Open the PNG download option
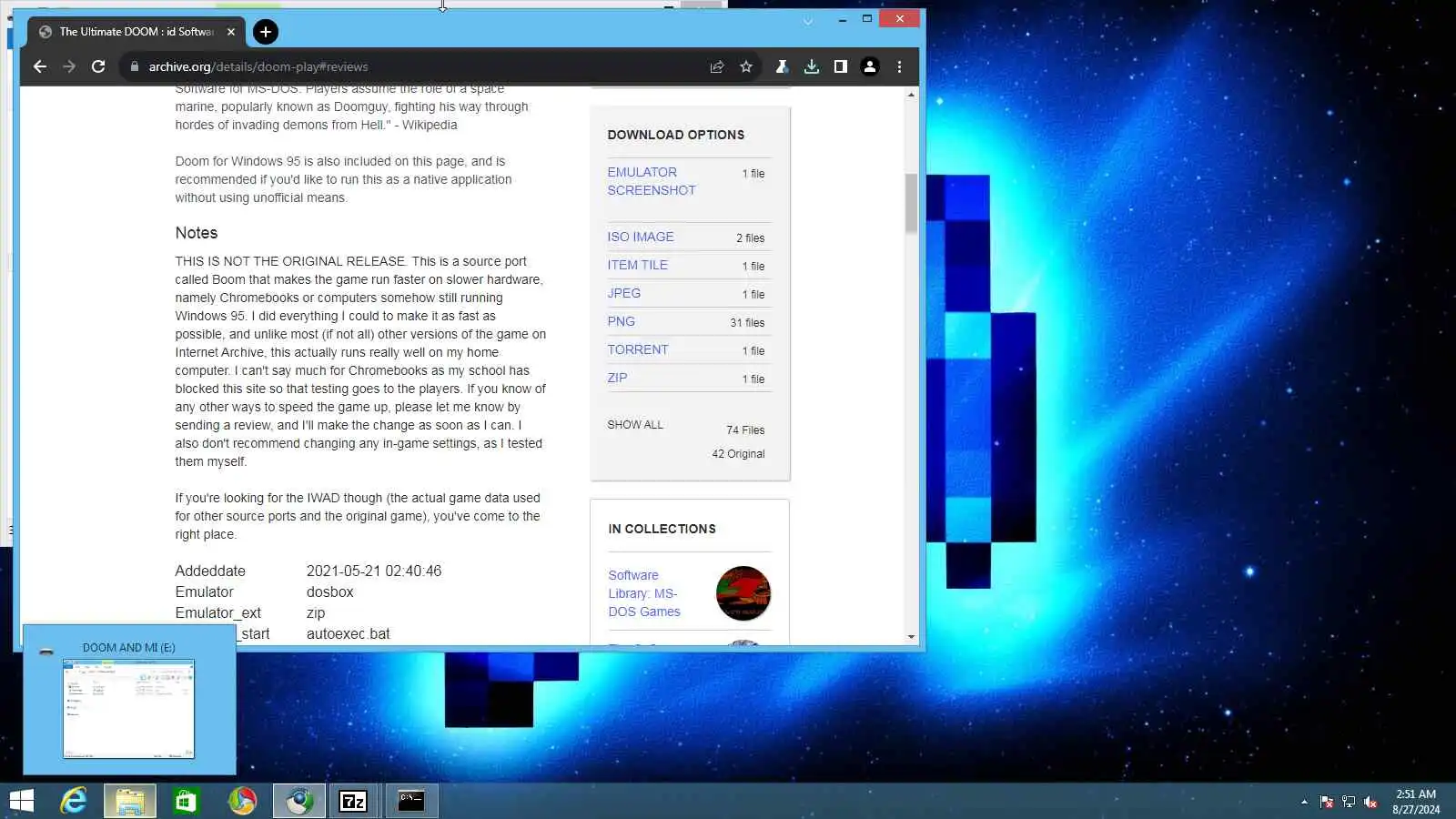This screenshot has height=819, width=1456. tap(622, 321)
